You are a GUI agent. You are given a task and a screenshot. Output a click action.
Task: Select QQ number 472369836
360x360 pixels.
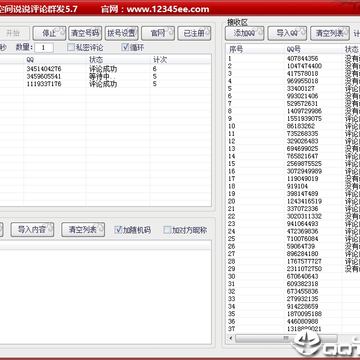point(302,231)
